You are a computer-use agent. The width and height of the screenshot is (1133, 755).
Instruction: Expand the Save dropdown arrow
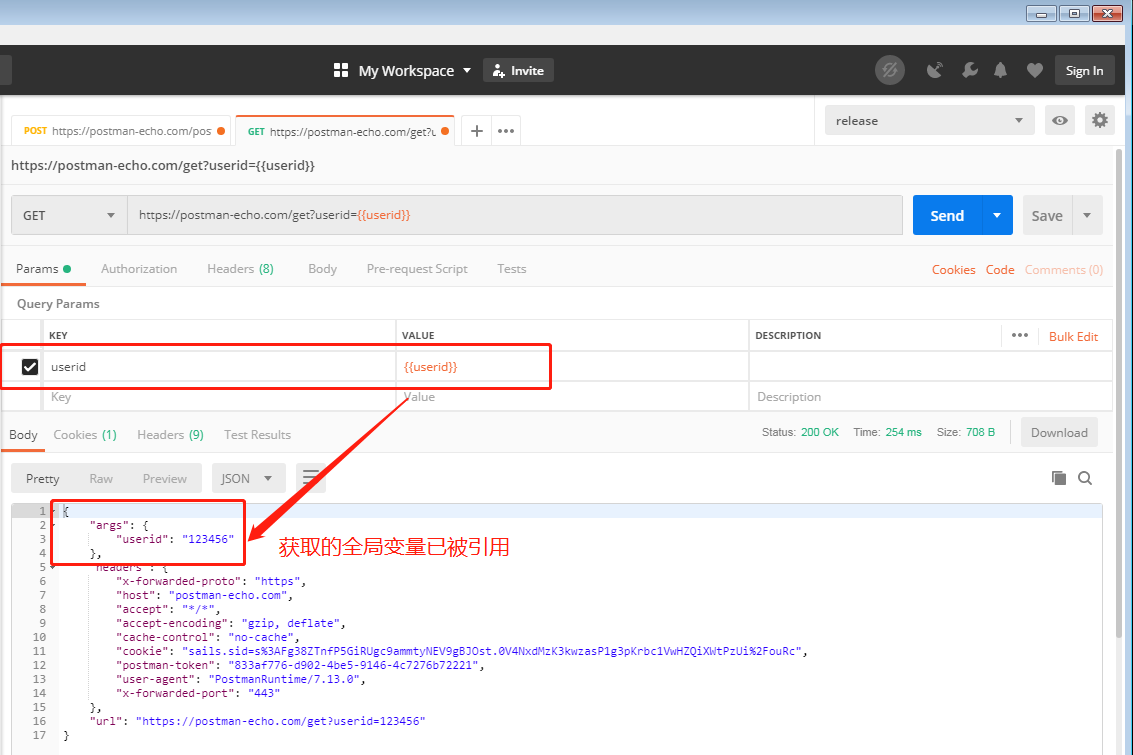[1087, 215]
